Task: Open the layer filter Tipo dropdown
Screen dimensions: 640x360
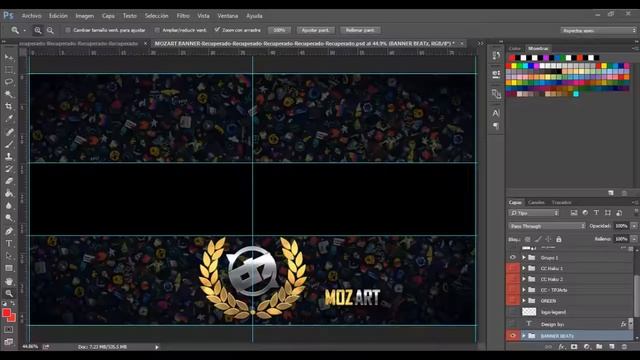Action: pos(533,213)
